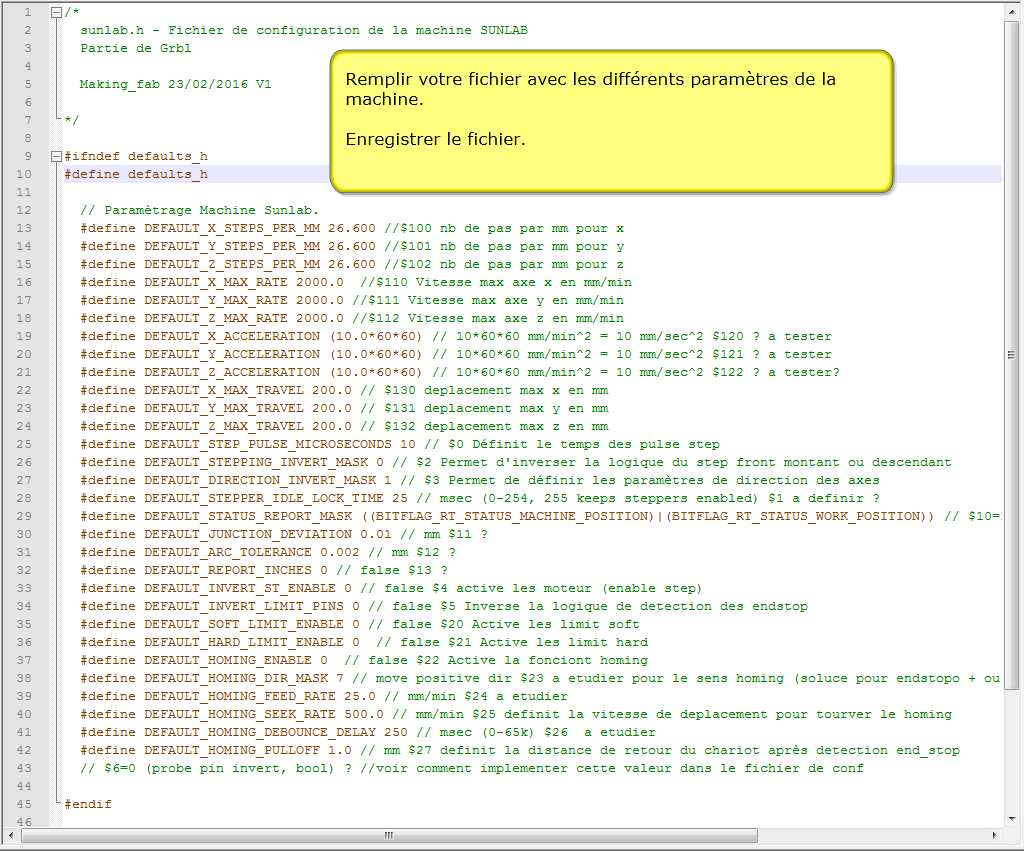Viewport: 1024px width, 851px height.
Task: Click the highlighted #define defaults_h line
Action: click(136, 175)
